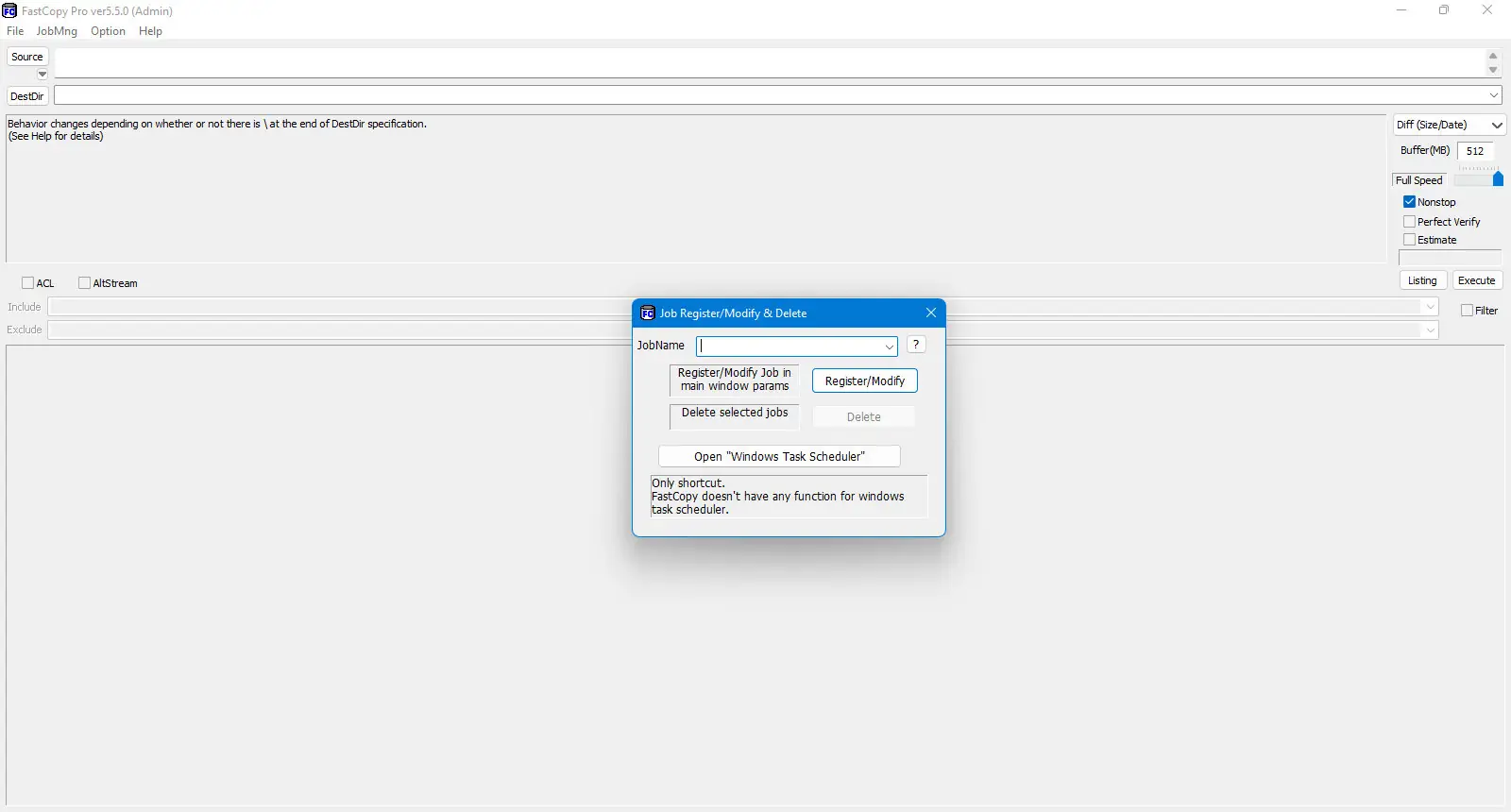Click the JobName text input field

point(789,347)
